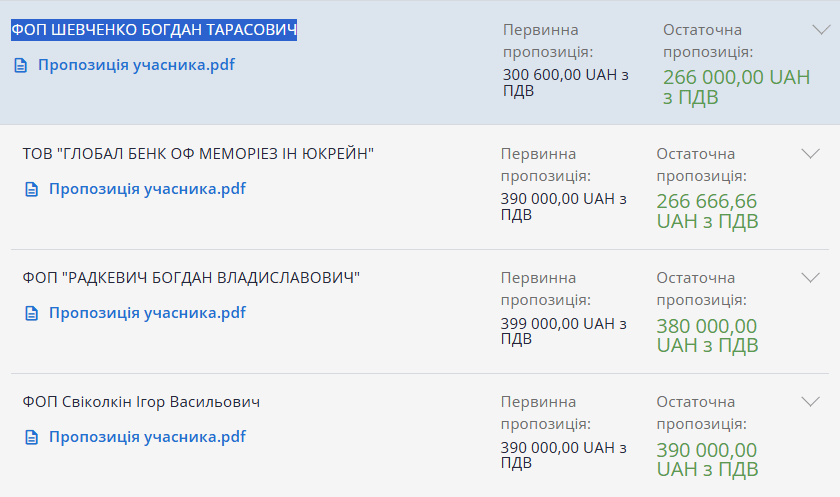Expand the ФОП ШЕВЧЕНКО БОГДАН ТАРАСОВИЧ bid row
Image resolution: width=840 pixels, height=497 pixels.
pos(821,30)
